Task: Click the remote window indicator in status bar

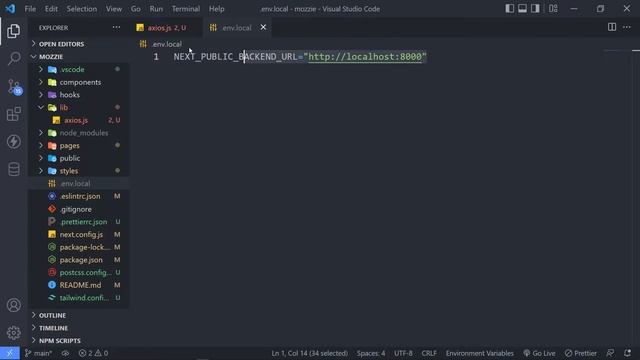Action: pyautogui.click(x=9, y=353)
